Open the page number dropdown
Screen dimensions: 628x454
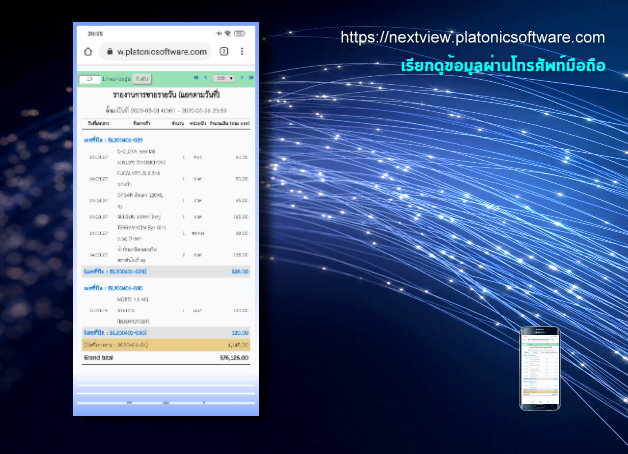coord(223,78)
